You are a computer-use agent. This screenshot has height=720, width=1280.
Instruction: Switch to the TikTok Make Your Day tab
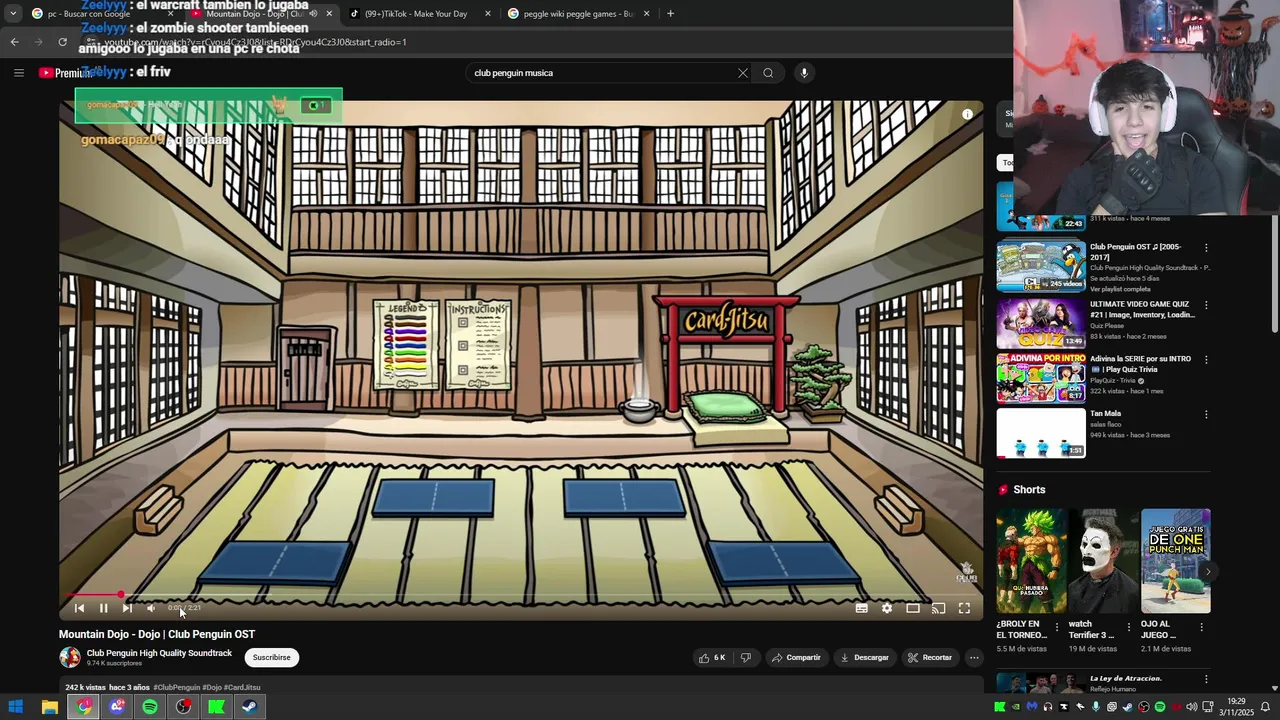pos(420,14)
